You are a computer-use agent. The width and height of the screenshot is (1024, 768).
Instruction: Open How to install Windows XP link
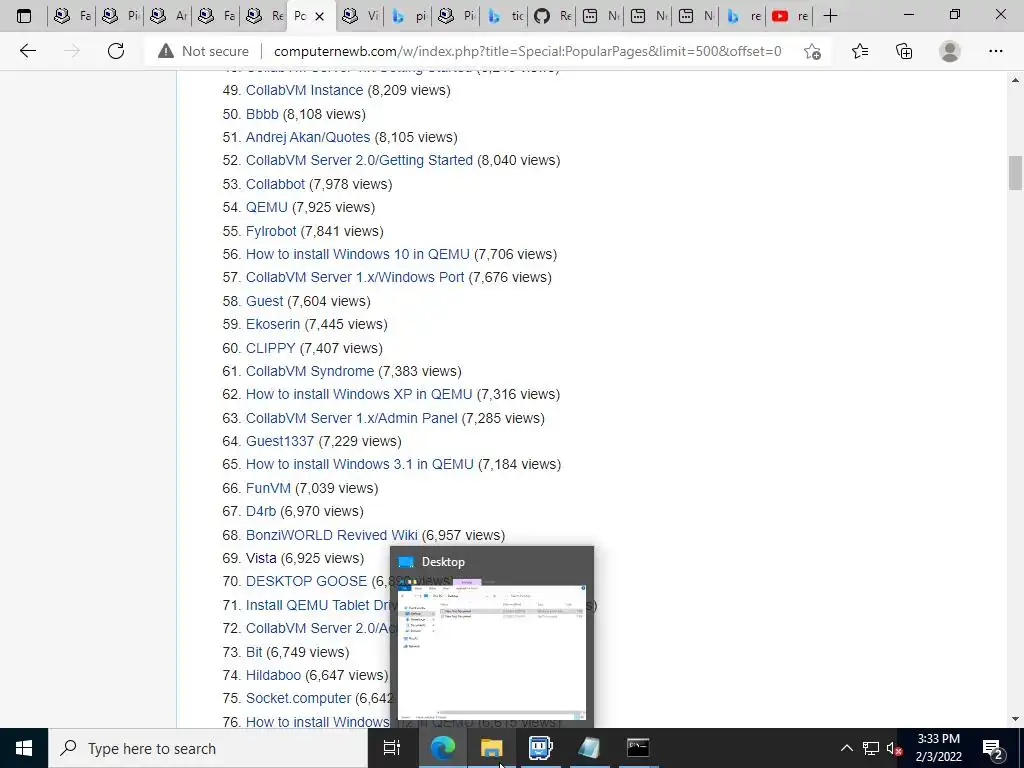[x=359, y=394]
